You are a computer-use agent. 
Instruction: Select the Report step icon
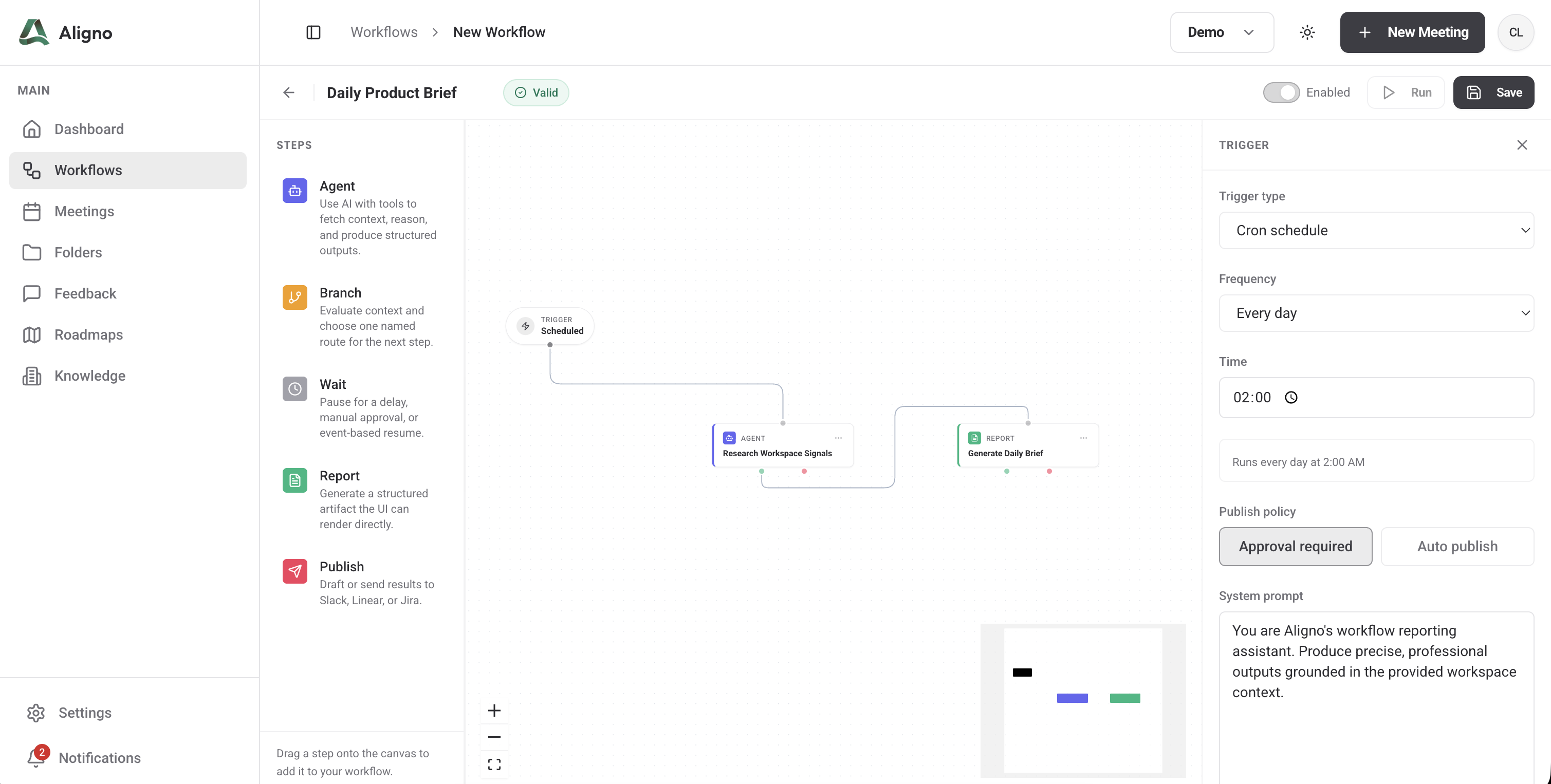click(x=294, y=480)
